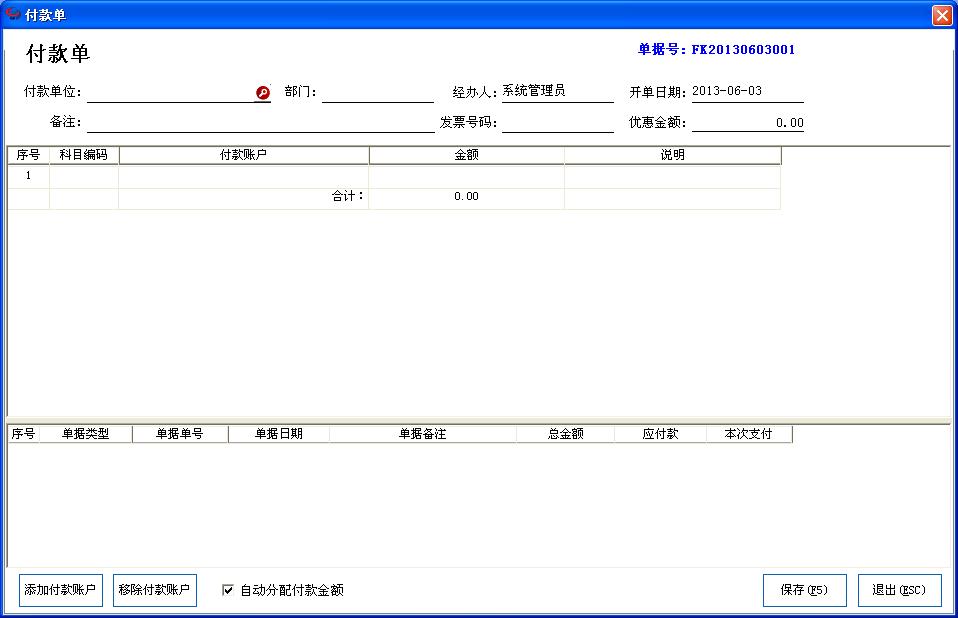Click row 1 of the payment account table
Screen dimensions: 958x618
[x=244, y=175]
